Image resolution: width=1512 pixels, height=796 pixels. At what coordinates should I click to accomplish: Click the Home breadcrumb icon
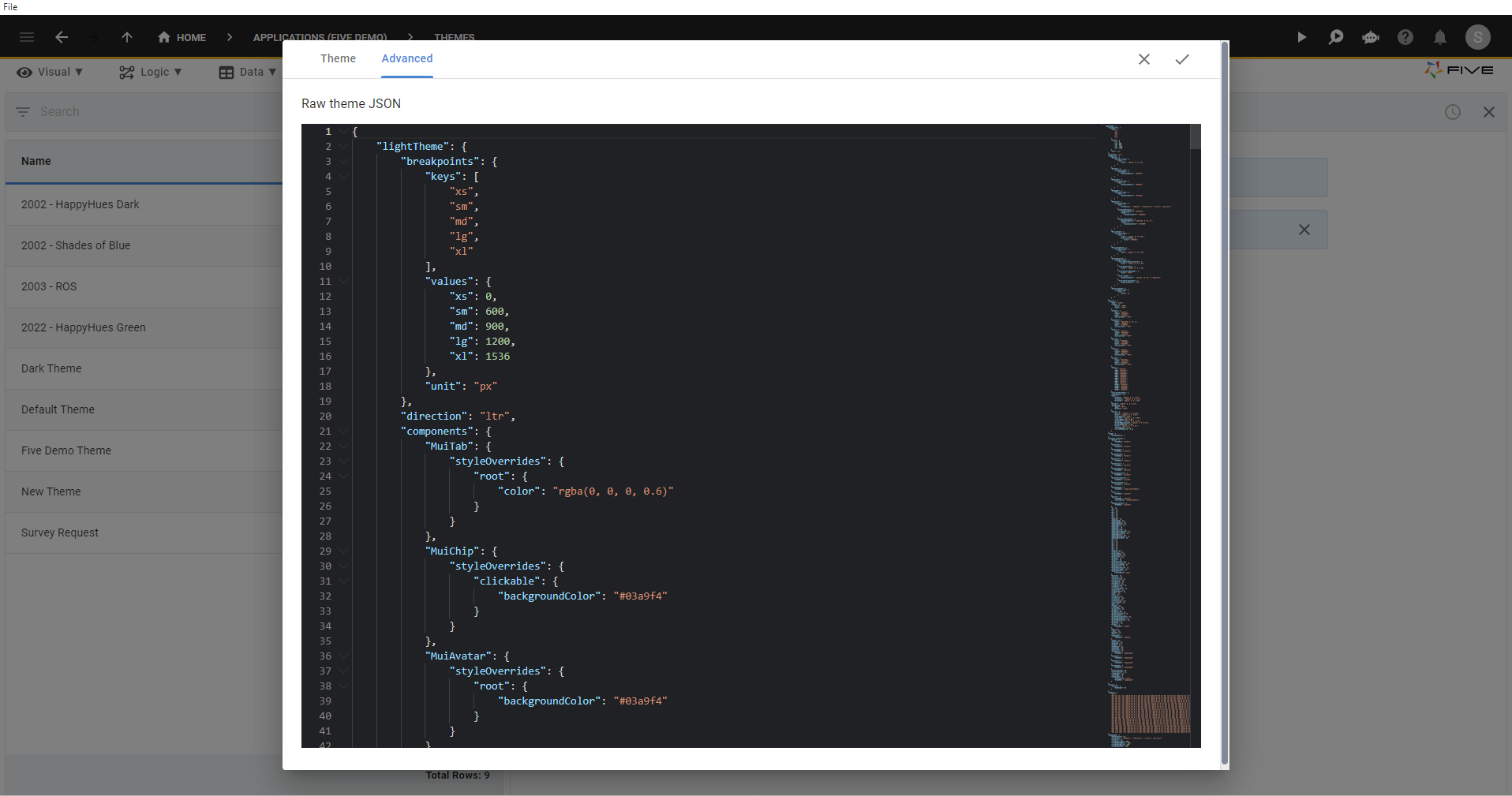pyautogui.click(x=163, y=37)
